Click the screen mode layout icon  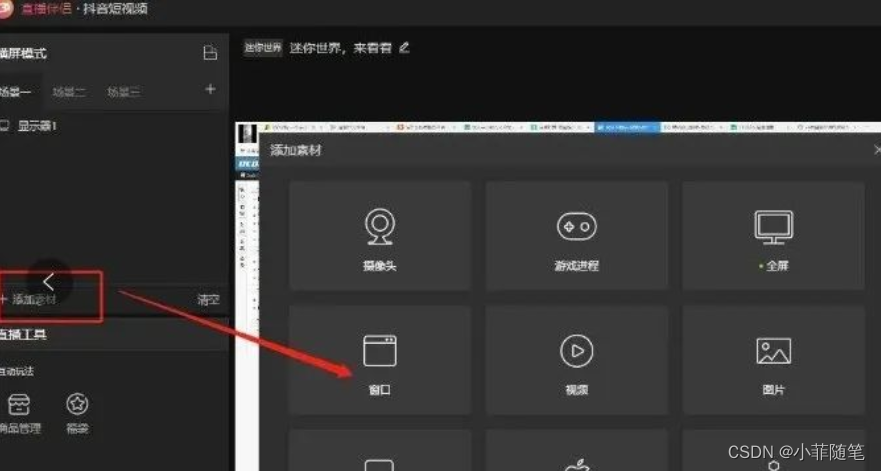210,53
